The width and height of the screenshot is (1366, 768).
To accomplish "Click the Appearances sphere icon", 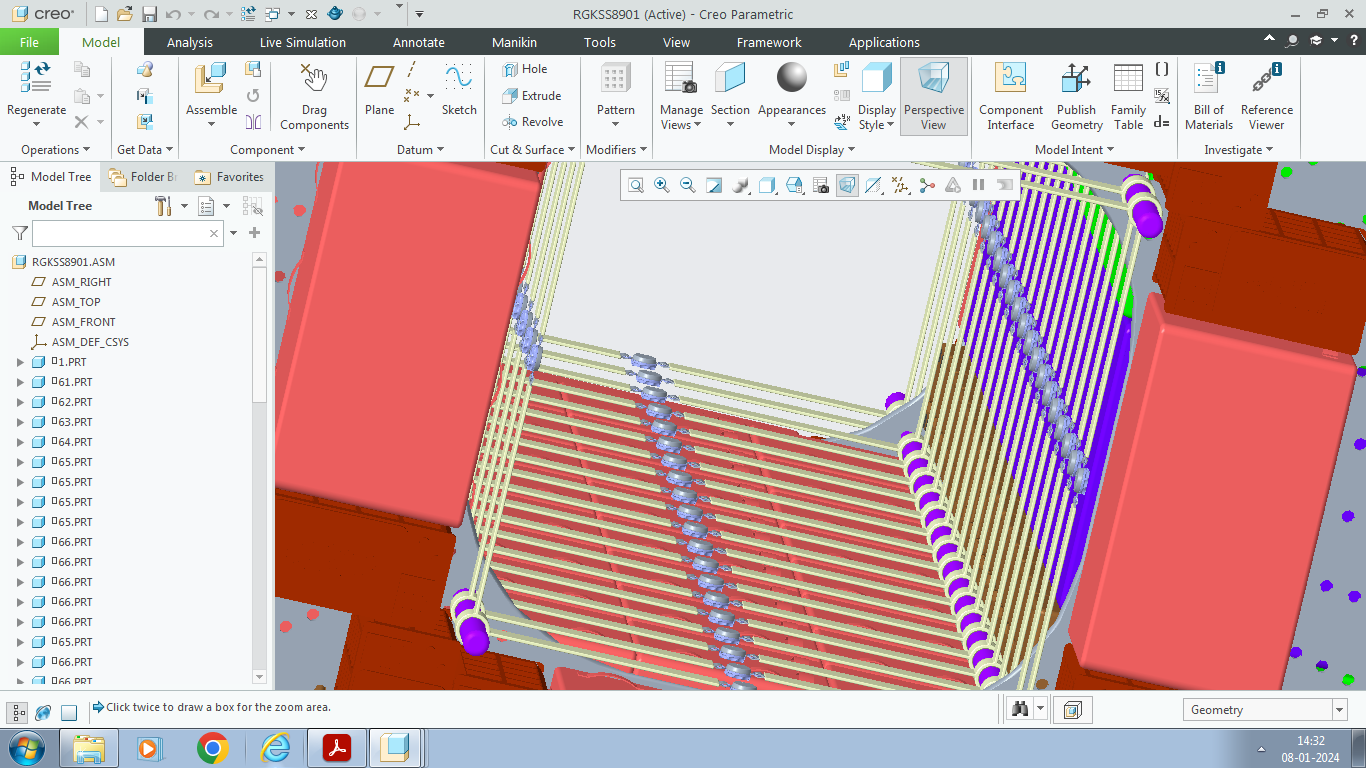I will pos(791,78).
